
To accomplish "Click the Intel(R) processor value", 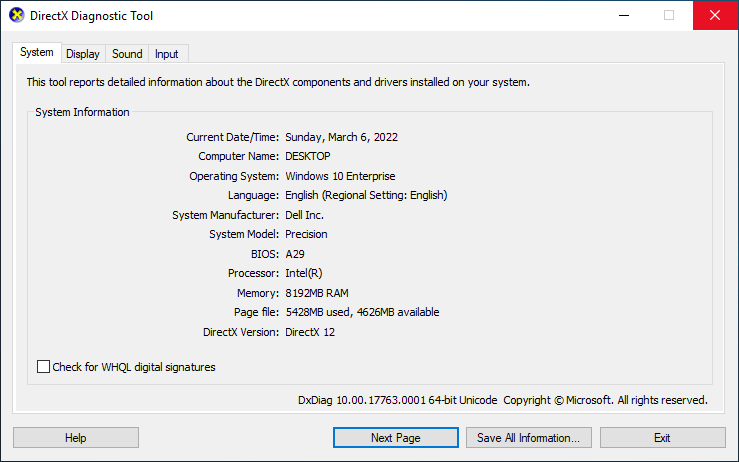I will (x=304, y=273).
